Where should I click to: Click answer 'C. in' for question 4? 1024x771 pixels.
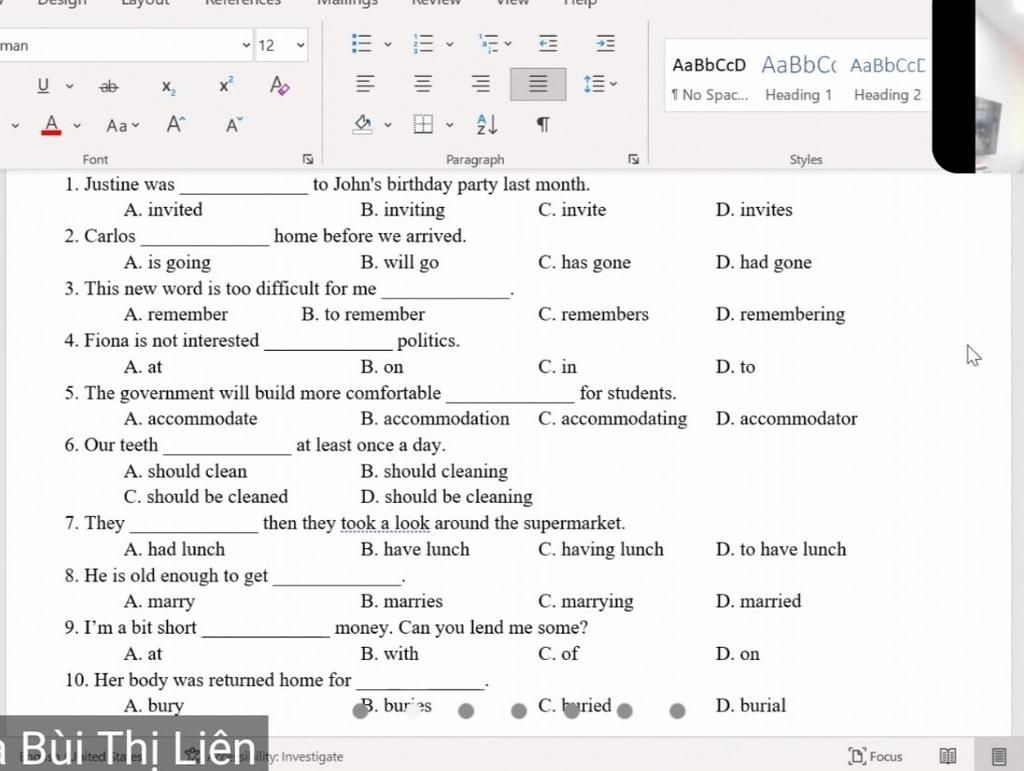558,367
